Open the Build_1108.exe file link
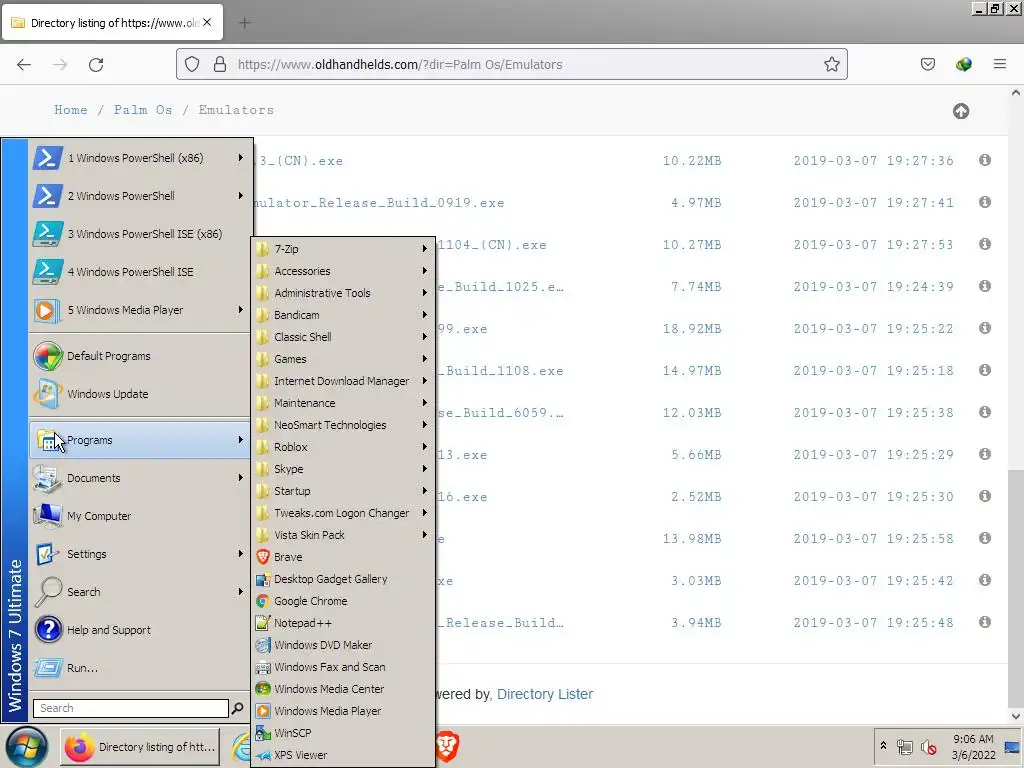The height and width of the screenshot is (768, 1024). 500,370
